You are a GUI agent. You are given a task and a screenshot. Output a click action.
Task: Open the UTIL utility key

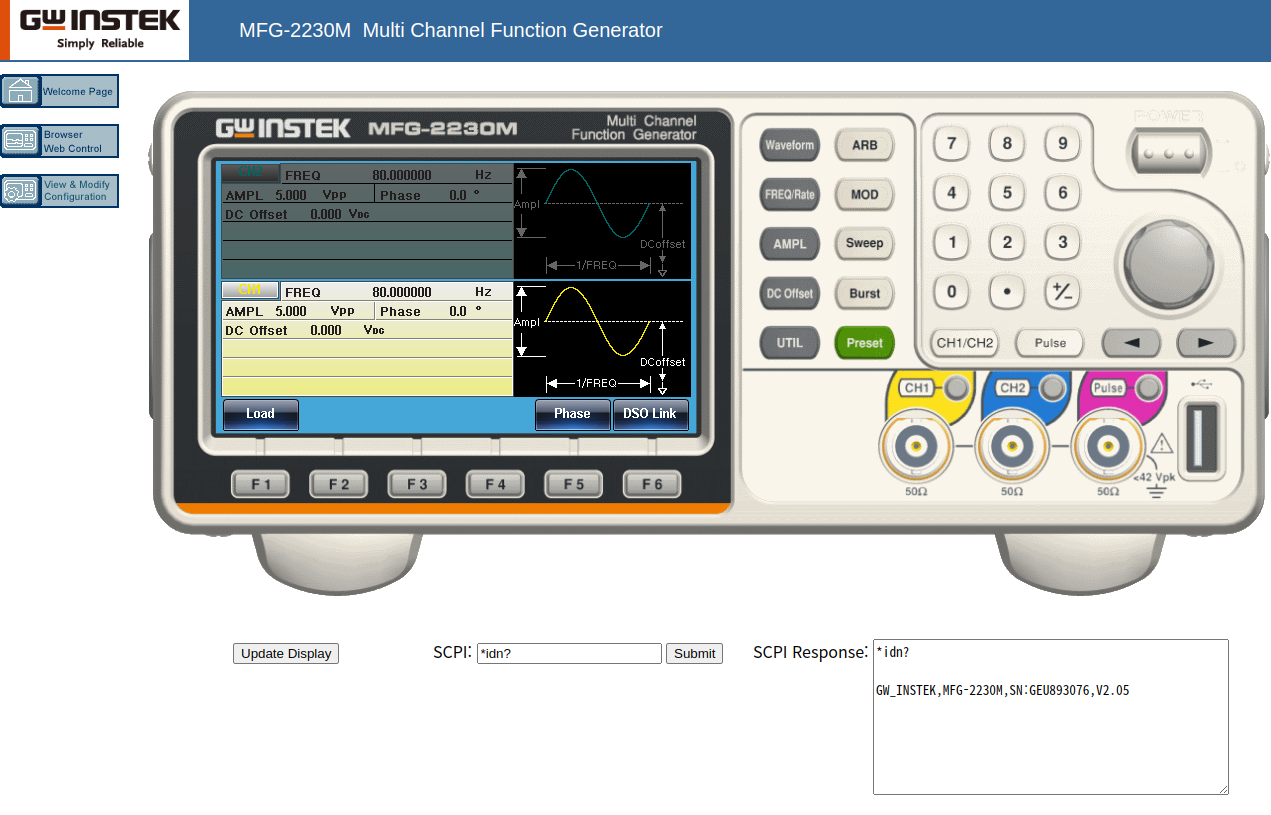[x=789, y=343]
